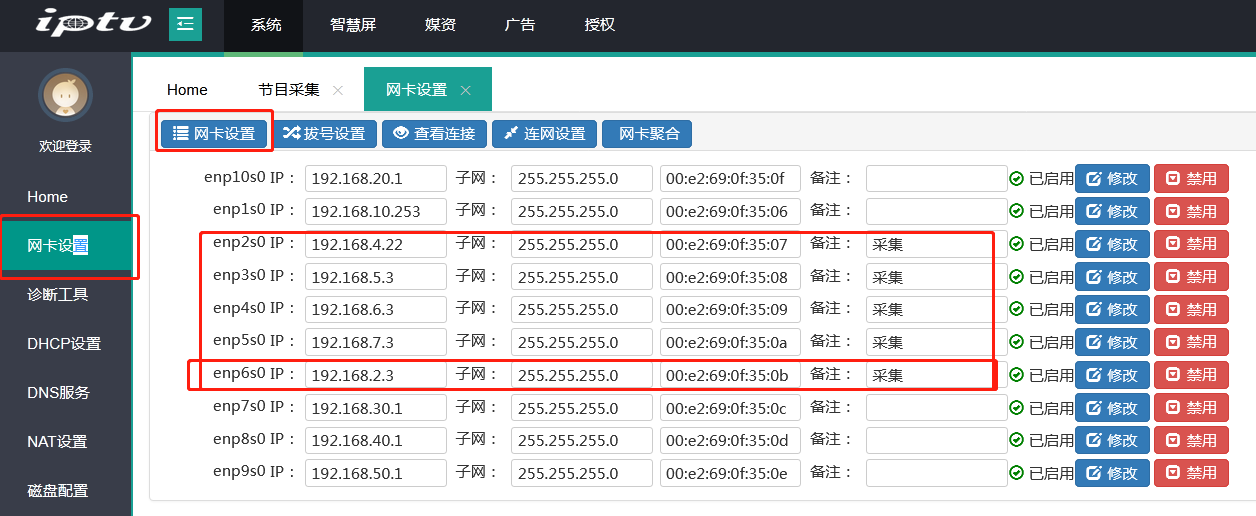Click 禁用 on the enp6s0 row

click(x=1190, y=375)
